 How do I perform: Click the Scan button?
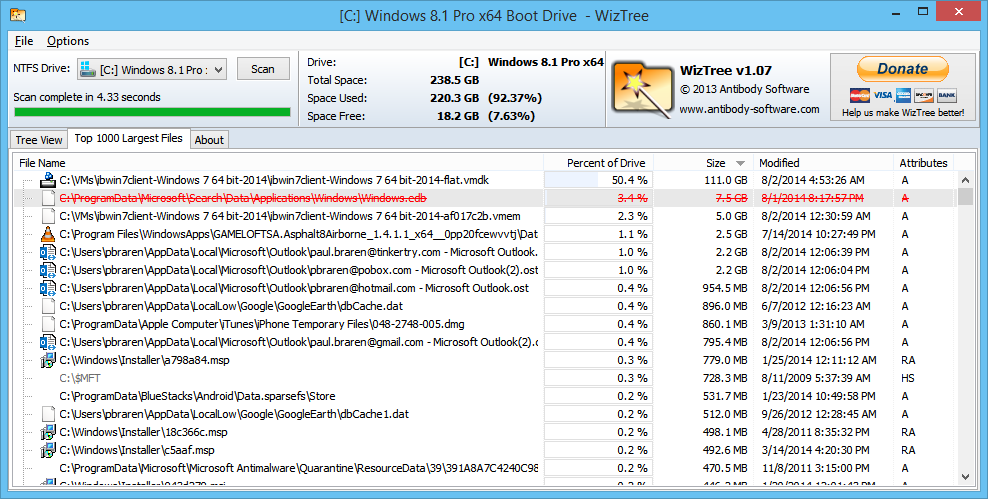point(263,69)
